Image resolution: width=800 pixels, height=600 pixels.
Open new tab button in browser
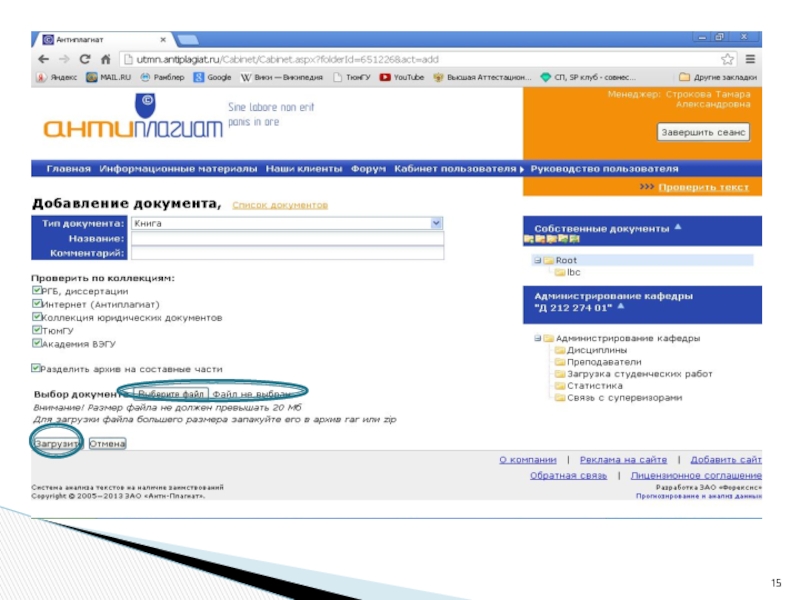coord(187,39)
